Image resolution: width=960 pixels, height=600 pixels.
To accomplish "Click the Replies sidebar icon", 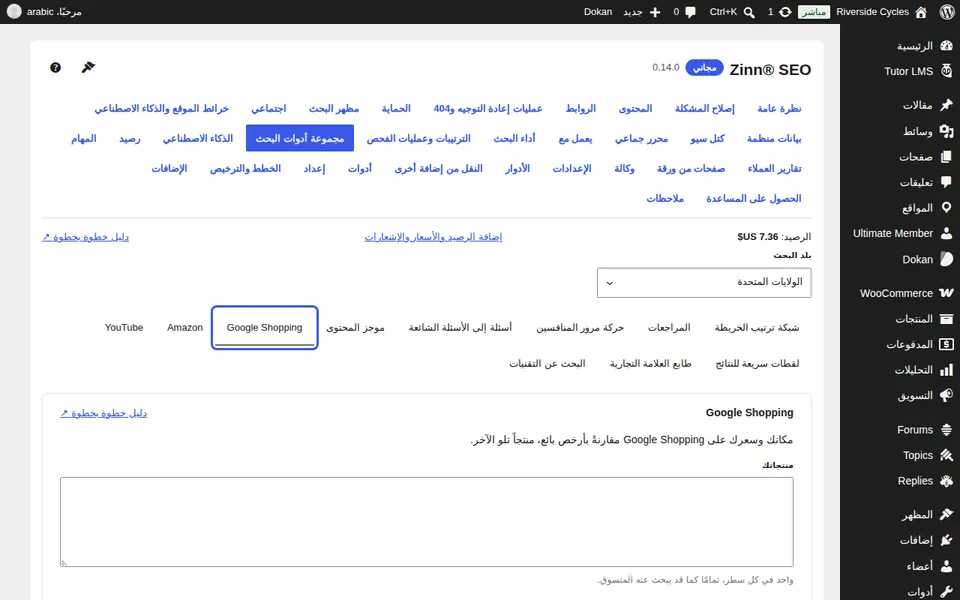I will [x=947, y=481].
